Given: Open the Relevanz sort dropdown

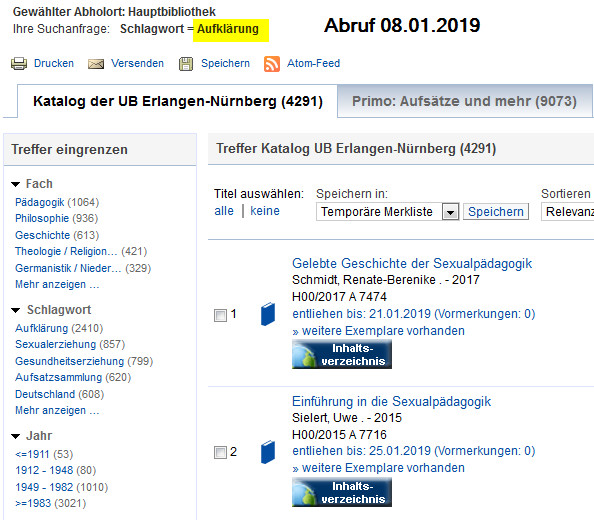Looking at the screenshot, I should tap(567, 212).
